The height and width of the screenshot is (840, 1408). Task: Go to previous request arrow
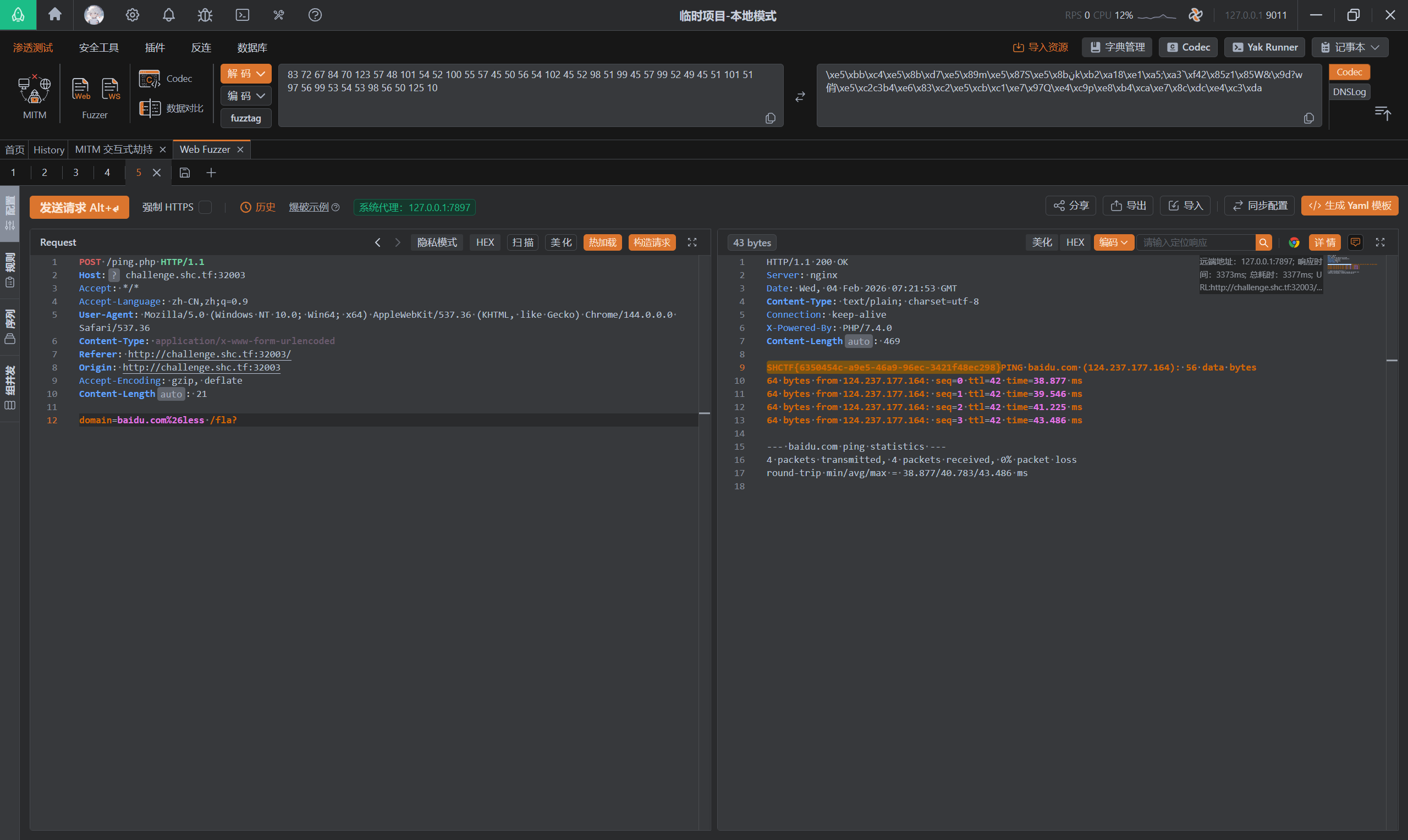tap(378, 242)
